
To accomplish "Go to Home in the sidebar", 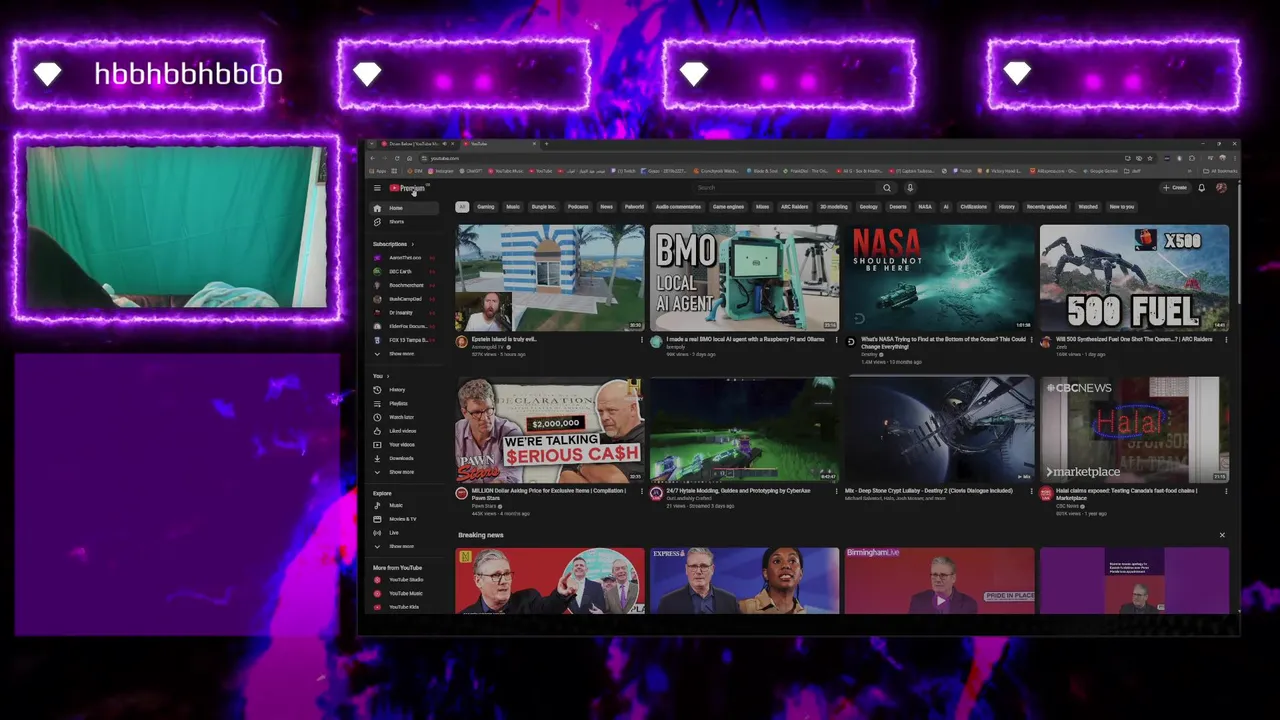I will coord(404,208).
